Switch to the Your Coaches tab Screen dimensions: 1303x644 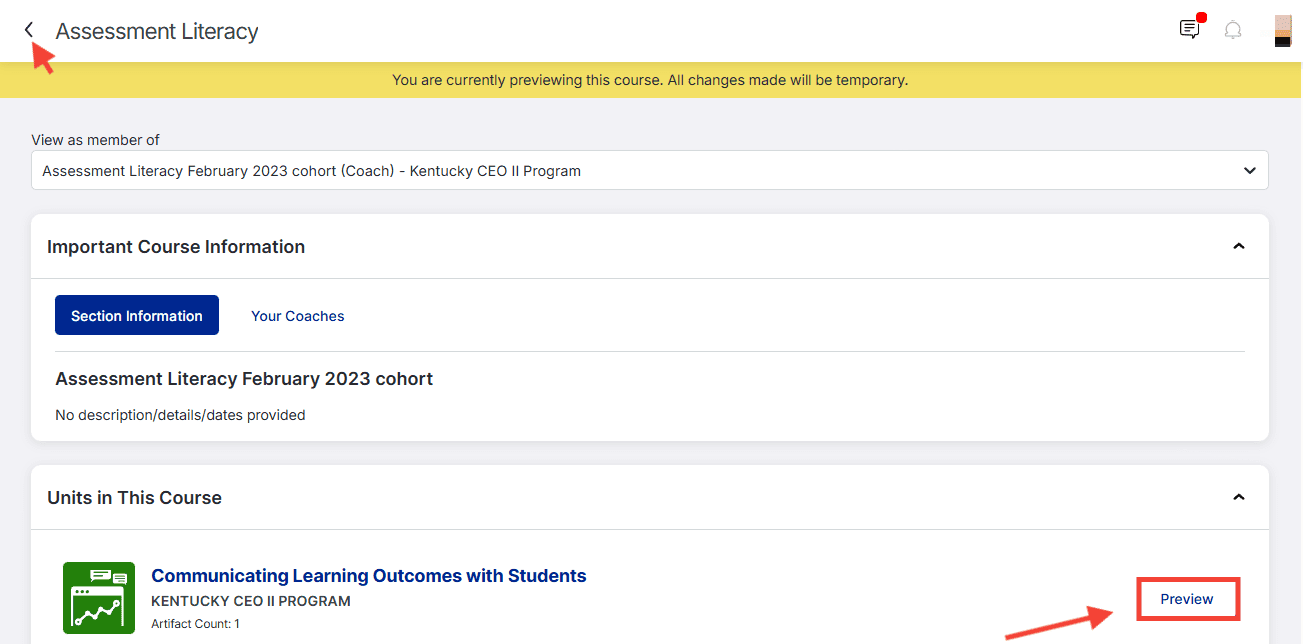coord(298,315)
